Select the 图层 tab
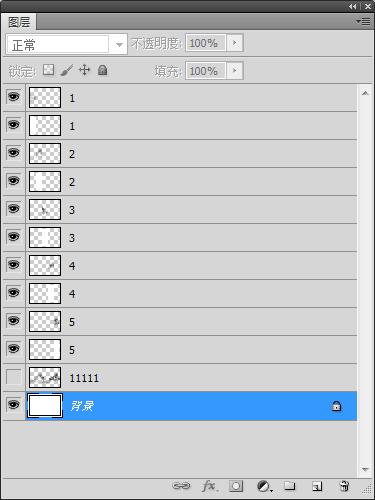This screenshot has width=375, height=500. (x=19, y=22)
